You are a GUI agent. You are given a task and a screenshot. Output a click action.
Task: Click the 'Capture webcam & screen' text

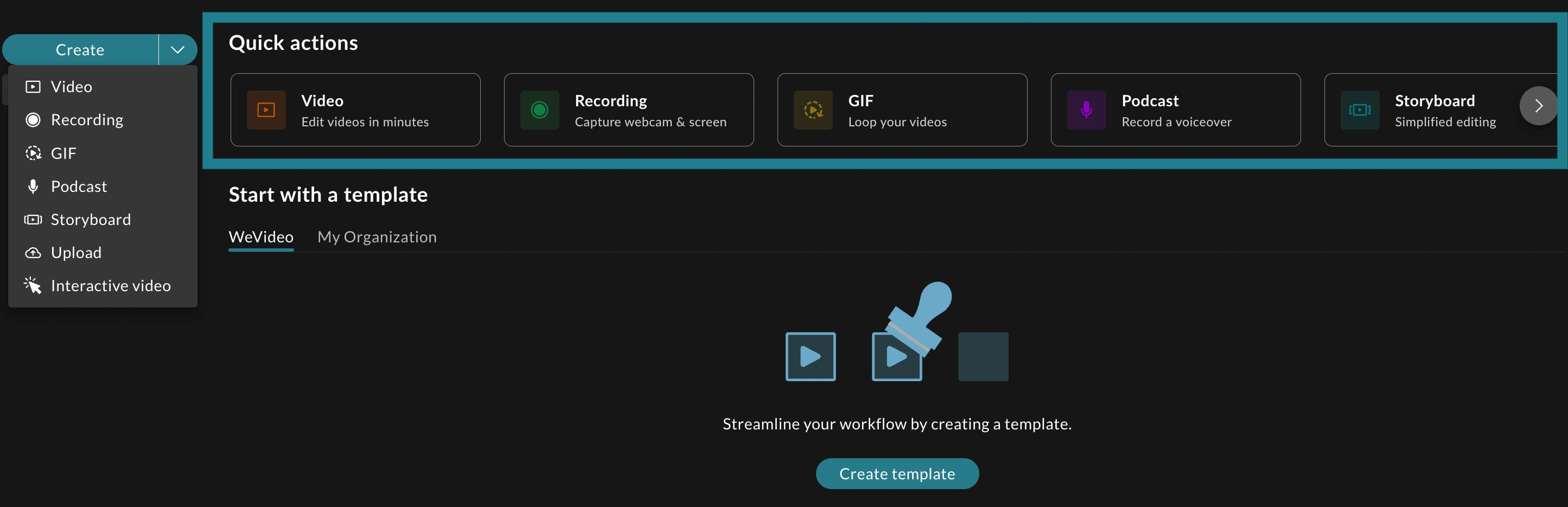(x=650, y=121)
